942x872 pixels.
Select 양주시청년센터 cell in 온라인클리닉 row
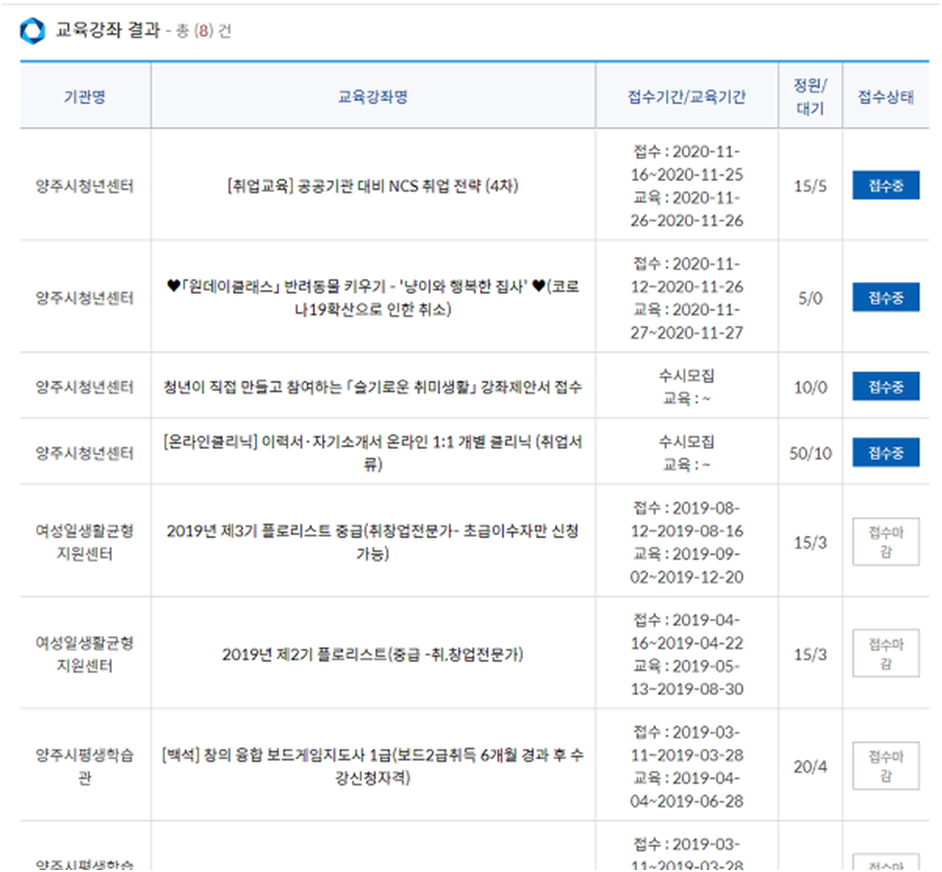[x=85, y=453]
